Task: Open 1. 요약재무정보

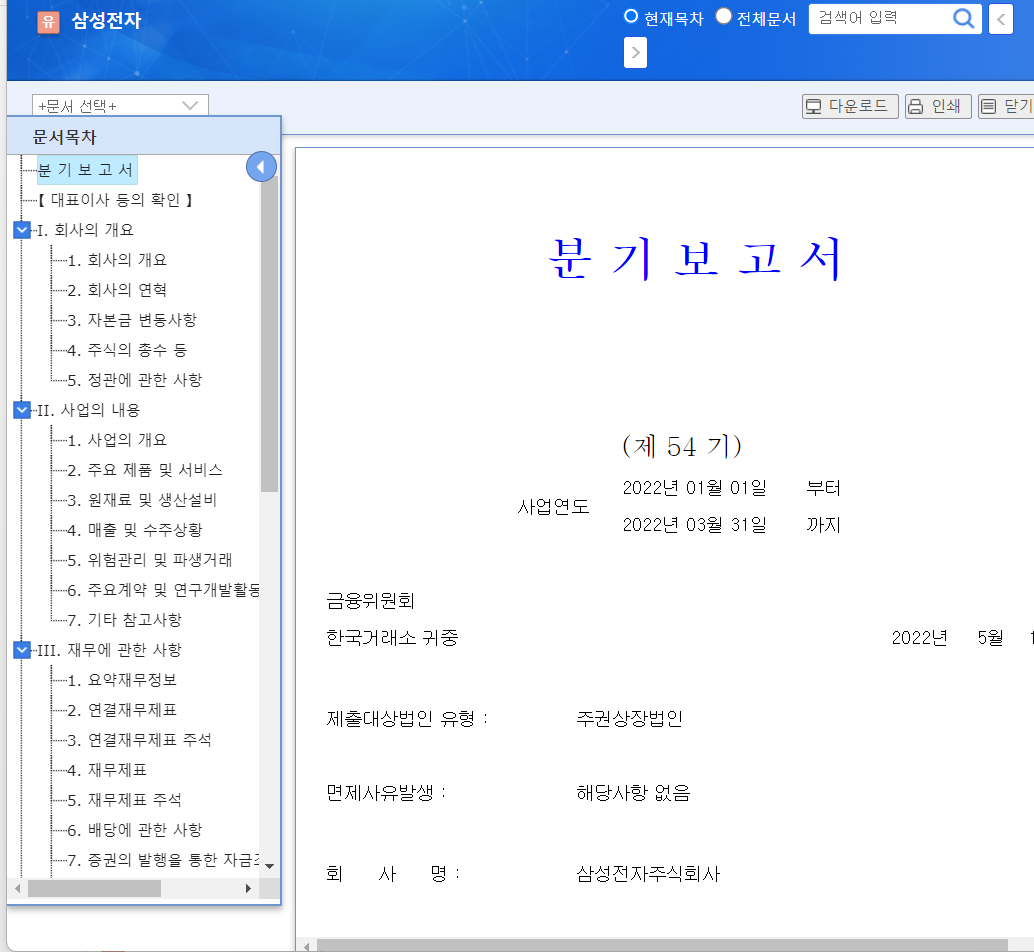Action: (x=123, y=680)
